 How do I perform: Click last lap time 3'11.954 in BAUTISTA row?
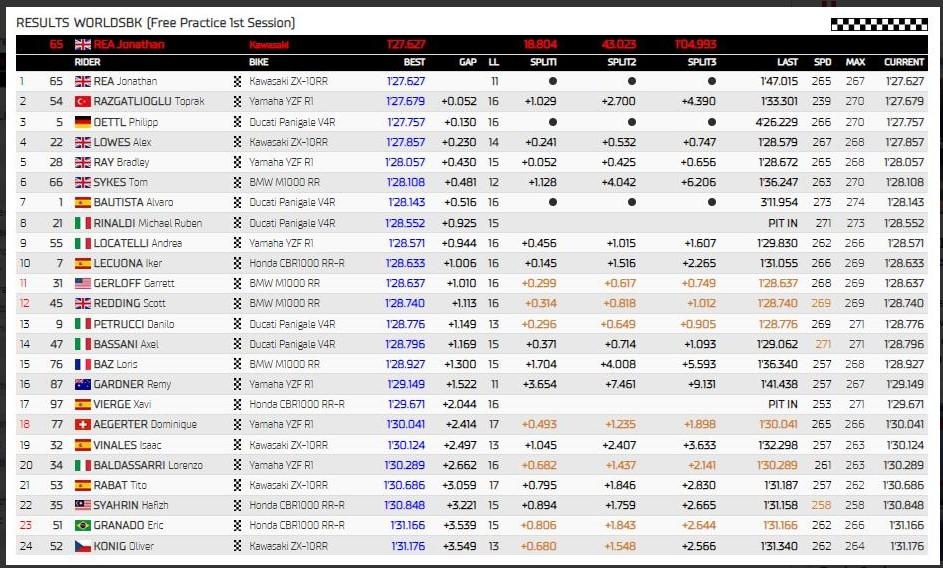click(779, 203)
